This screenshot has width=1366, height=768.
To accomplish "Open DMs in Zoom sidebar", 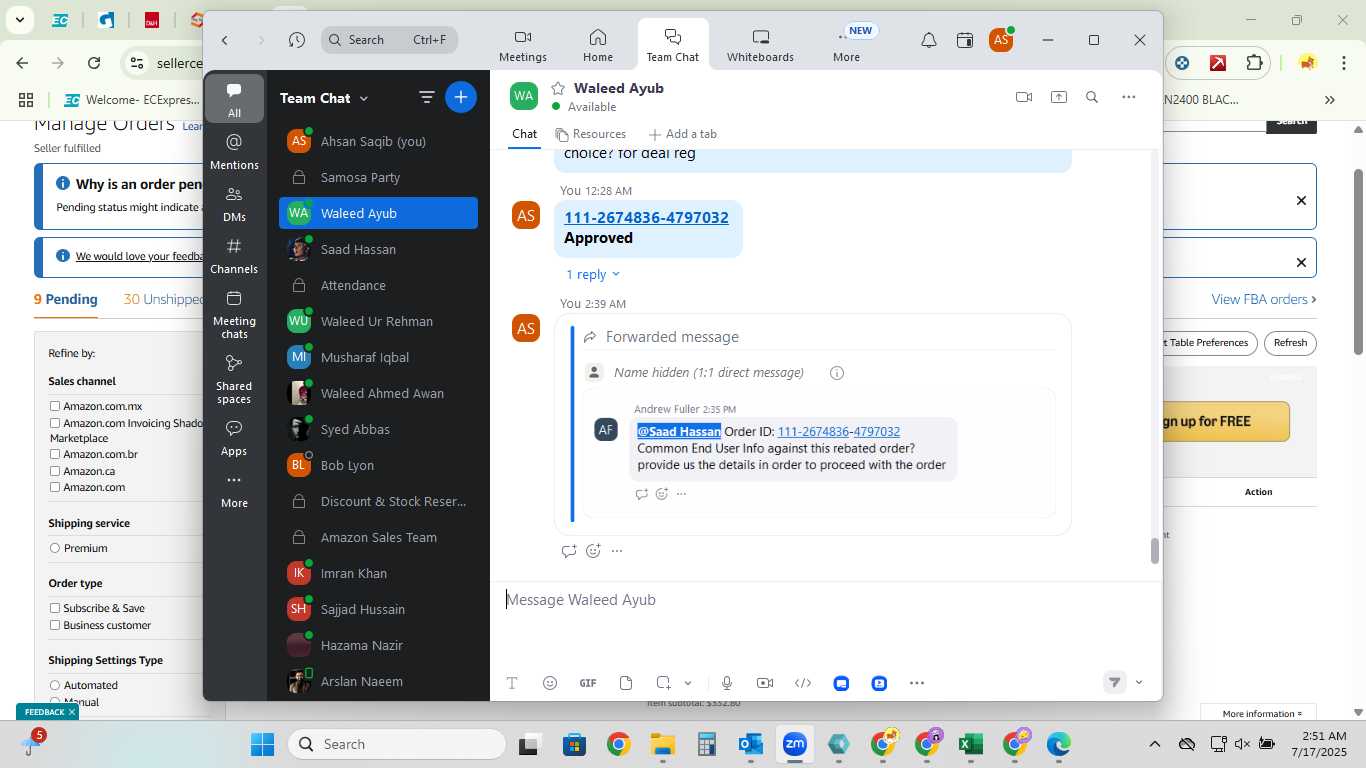I will 234,203.
